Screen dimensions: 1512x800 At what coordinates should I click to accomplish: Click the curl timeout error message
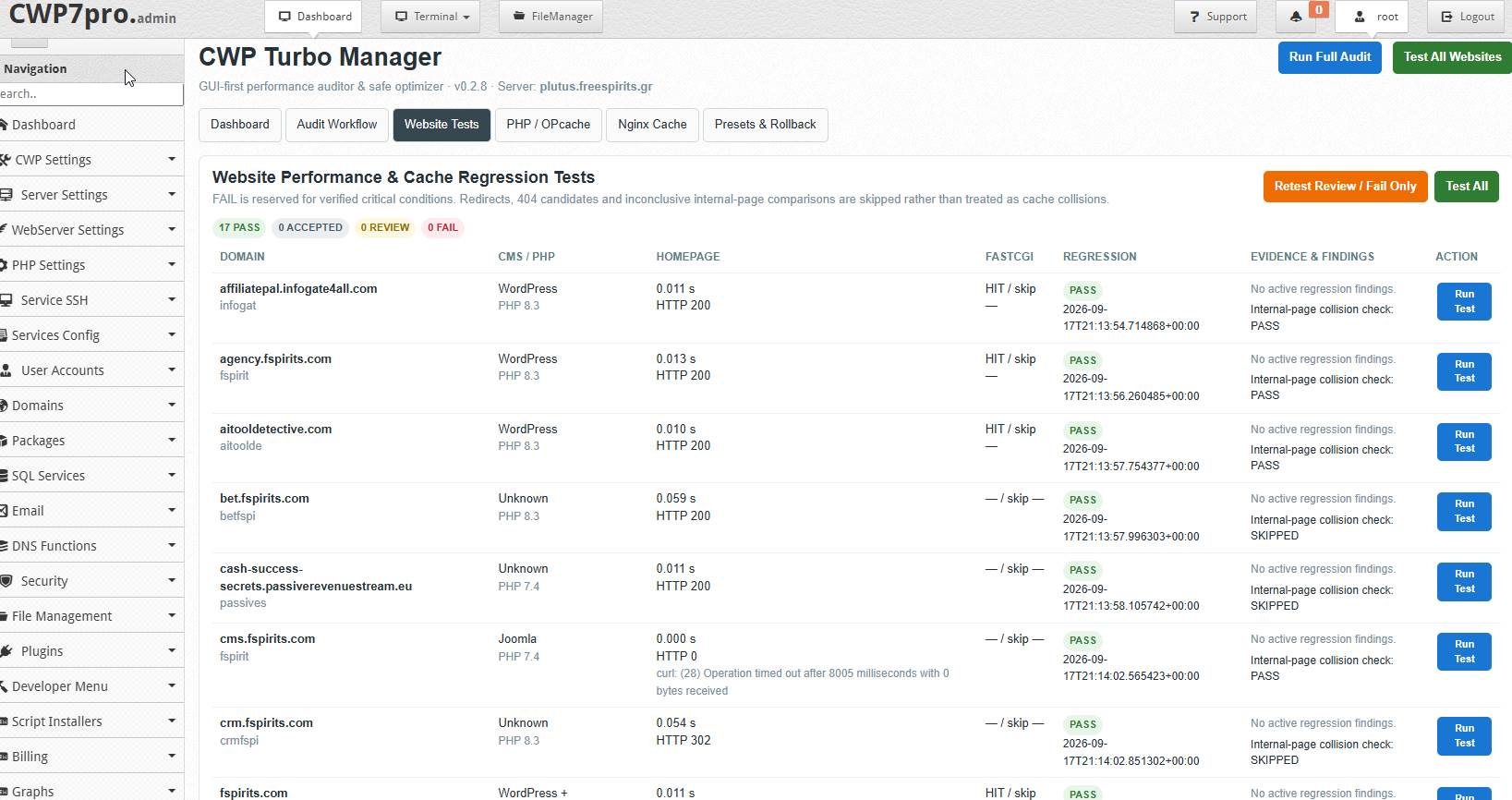(803, 682)
